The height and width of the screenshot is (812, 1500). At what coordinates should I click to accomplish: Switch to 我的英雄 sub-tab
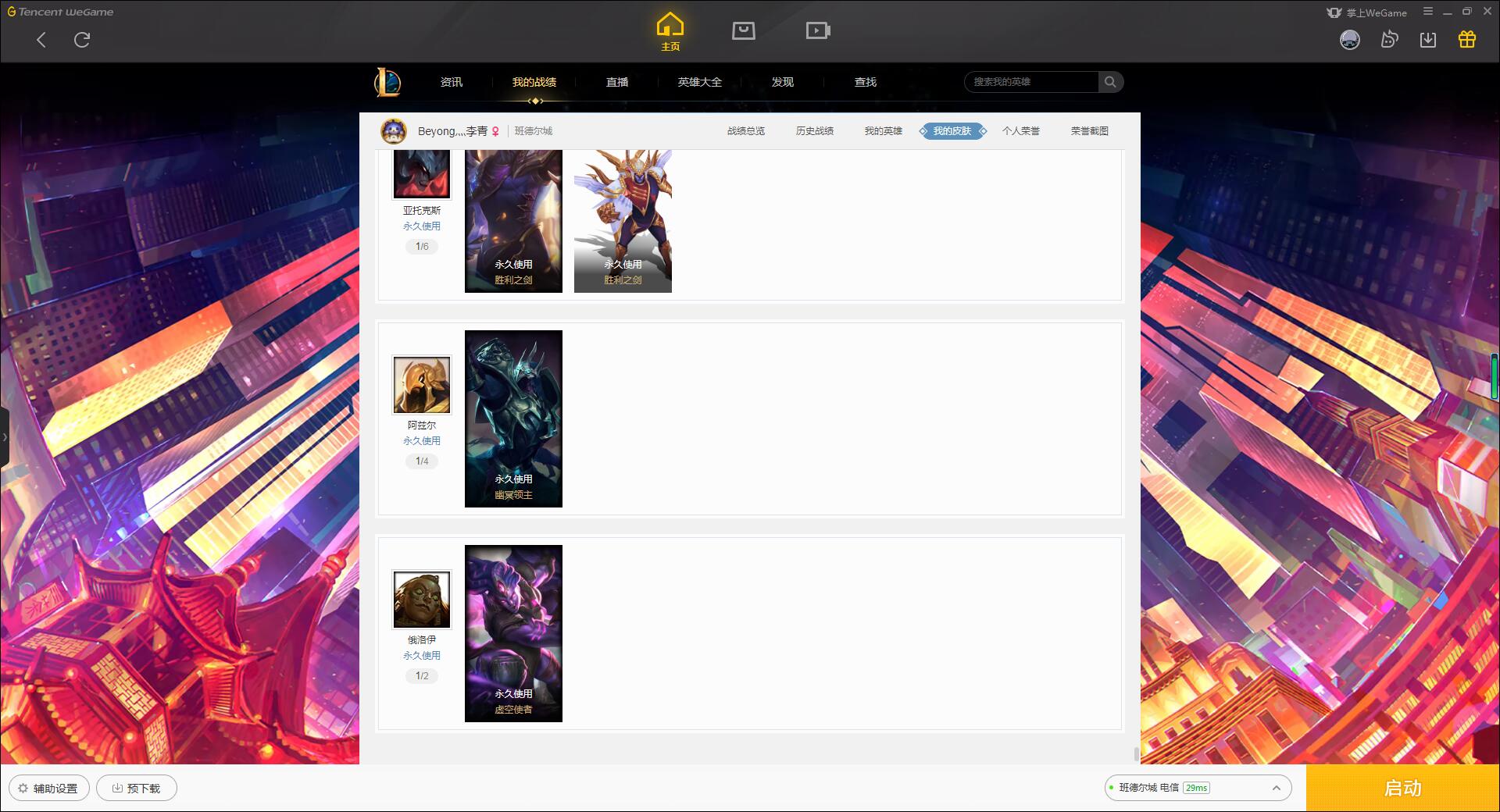pyautogui.click(x=884, y=131)
